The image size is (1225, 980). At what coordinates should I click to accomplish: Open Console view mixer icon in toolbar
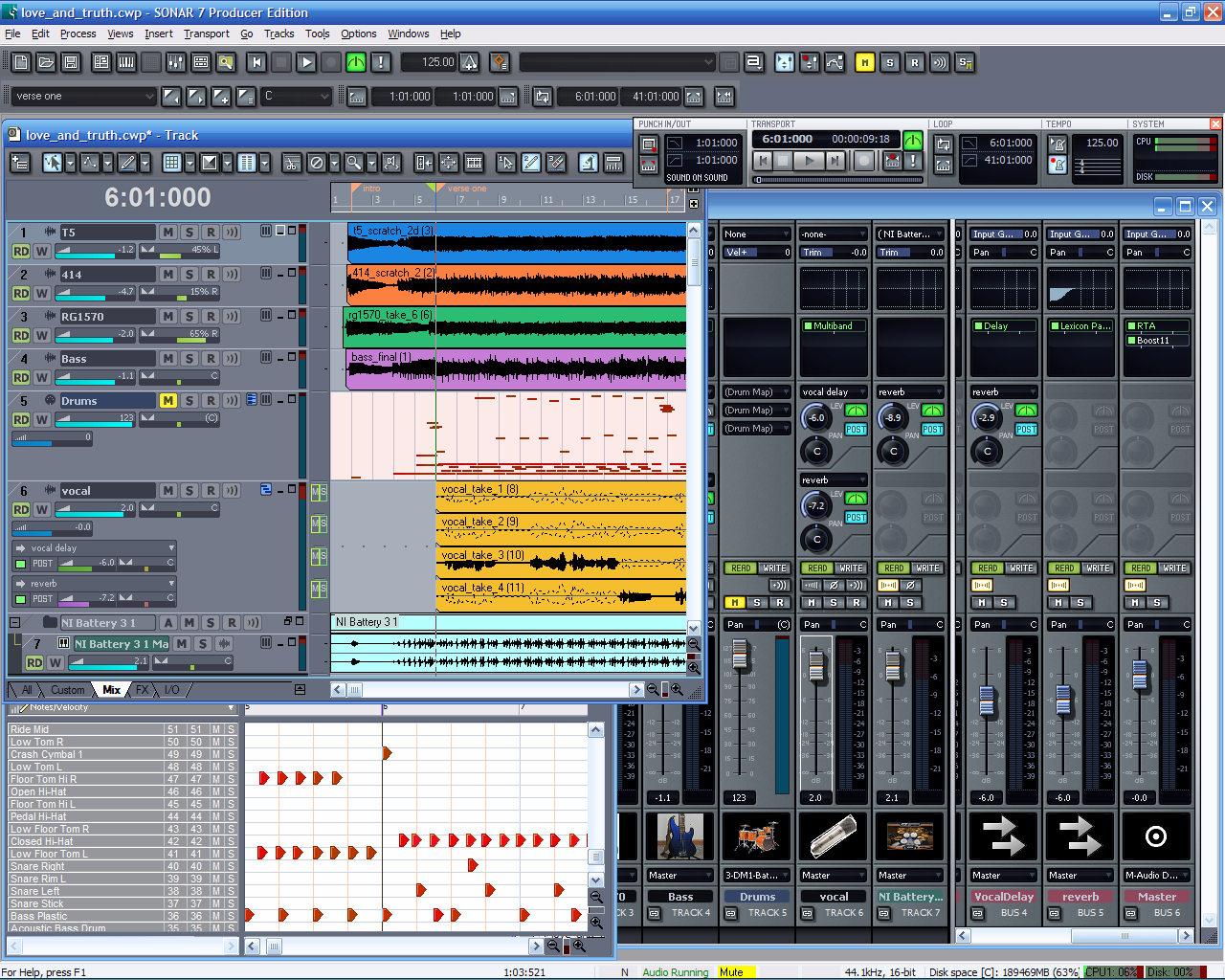[x=176, y=62]
